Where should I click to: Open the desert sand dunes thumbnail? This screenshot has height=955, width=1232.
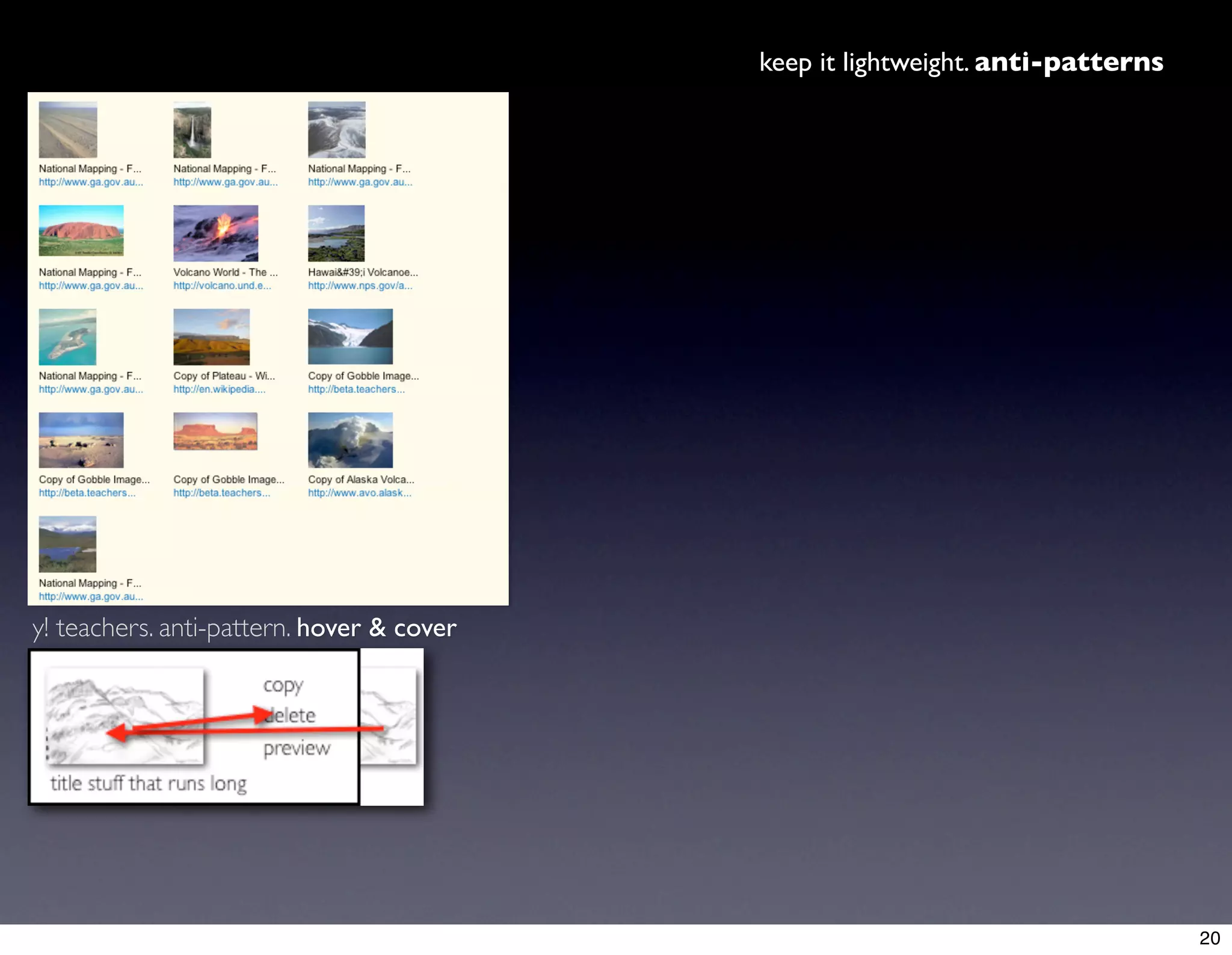(68, 129)
